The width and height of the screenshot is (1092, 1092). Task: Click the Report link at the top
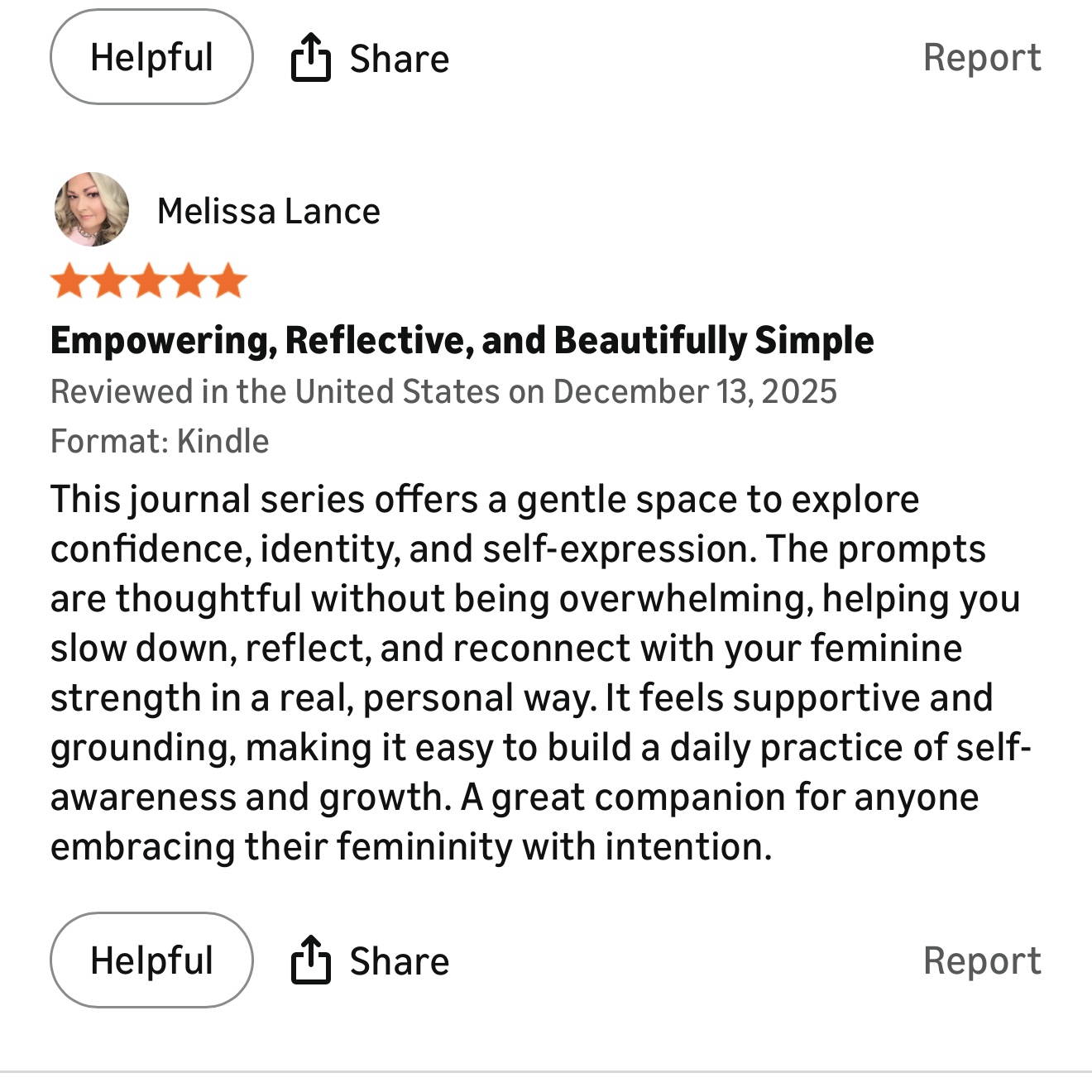pyautogui.click(x=982, y=58)
